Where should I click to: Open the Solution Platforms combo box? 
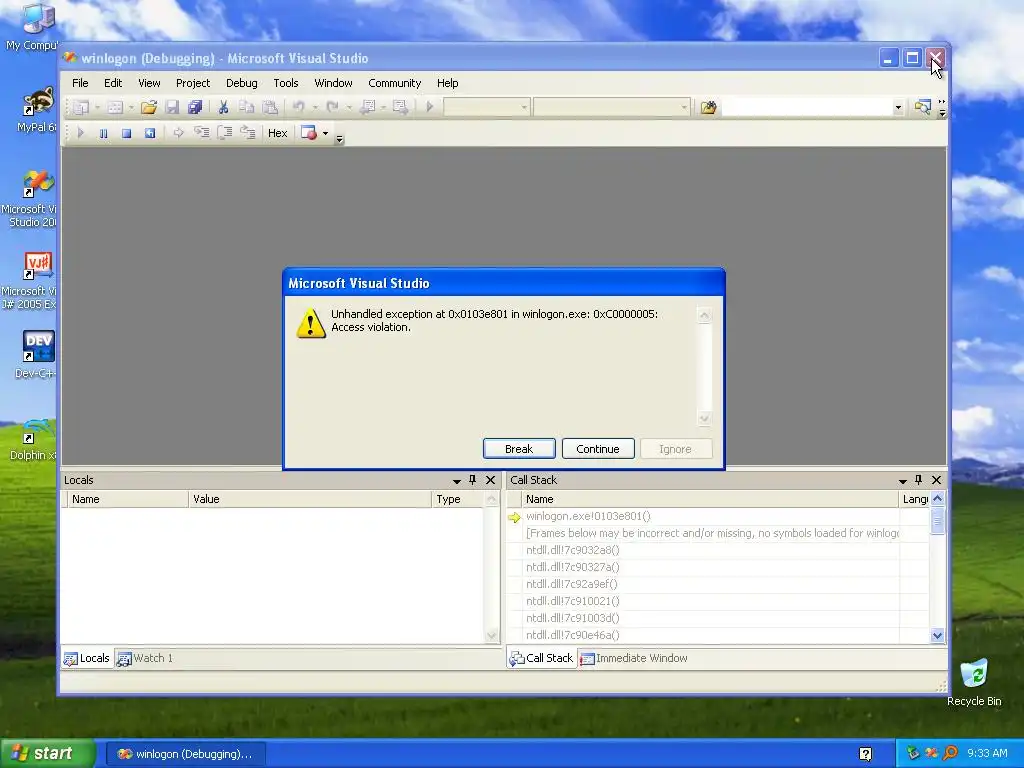click(x=612, y=107)
